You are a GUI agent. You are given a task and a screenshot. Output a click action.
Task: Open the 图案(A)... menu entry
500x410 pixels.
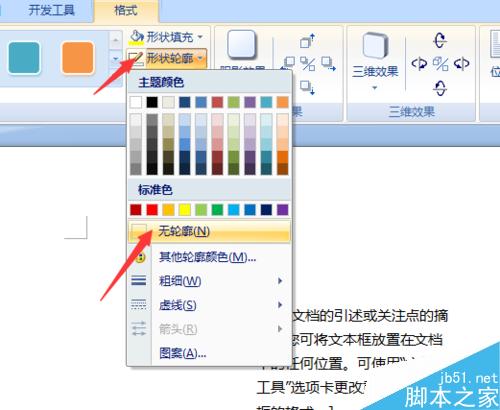coord(209,353)
